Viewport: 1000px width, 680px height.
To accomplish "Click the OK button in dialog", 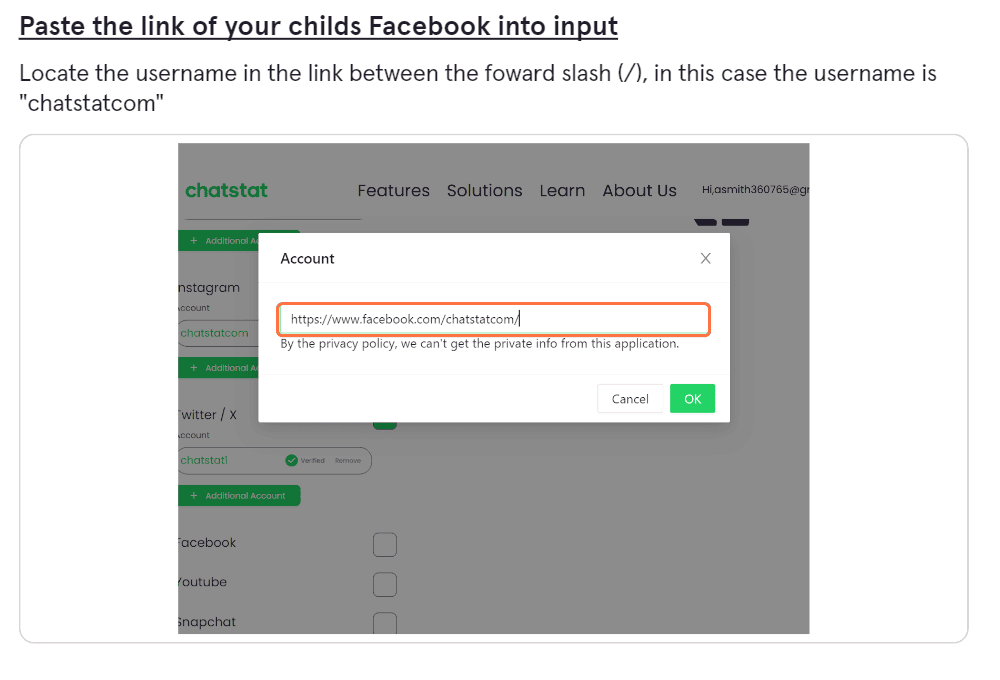I will 692,399.
